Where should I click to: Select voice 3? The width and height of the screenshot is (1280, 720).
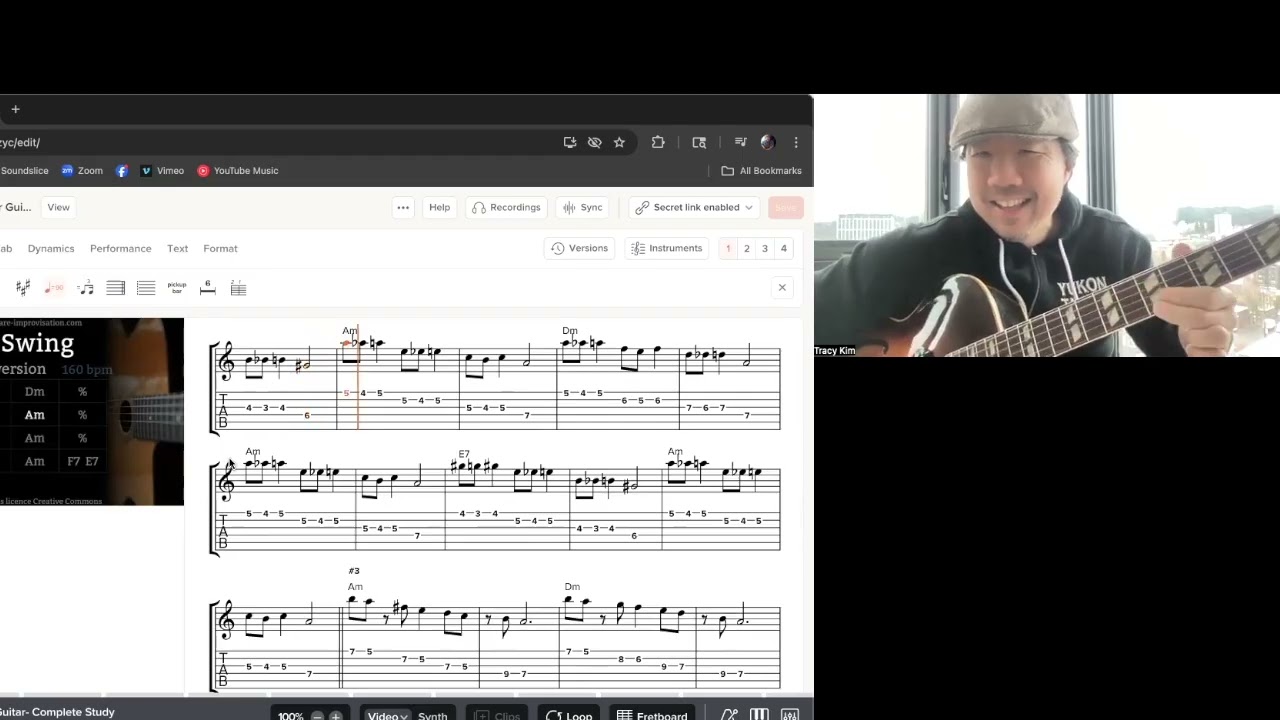(765, 248)
